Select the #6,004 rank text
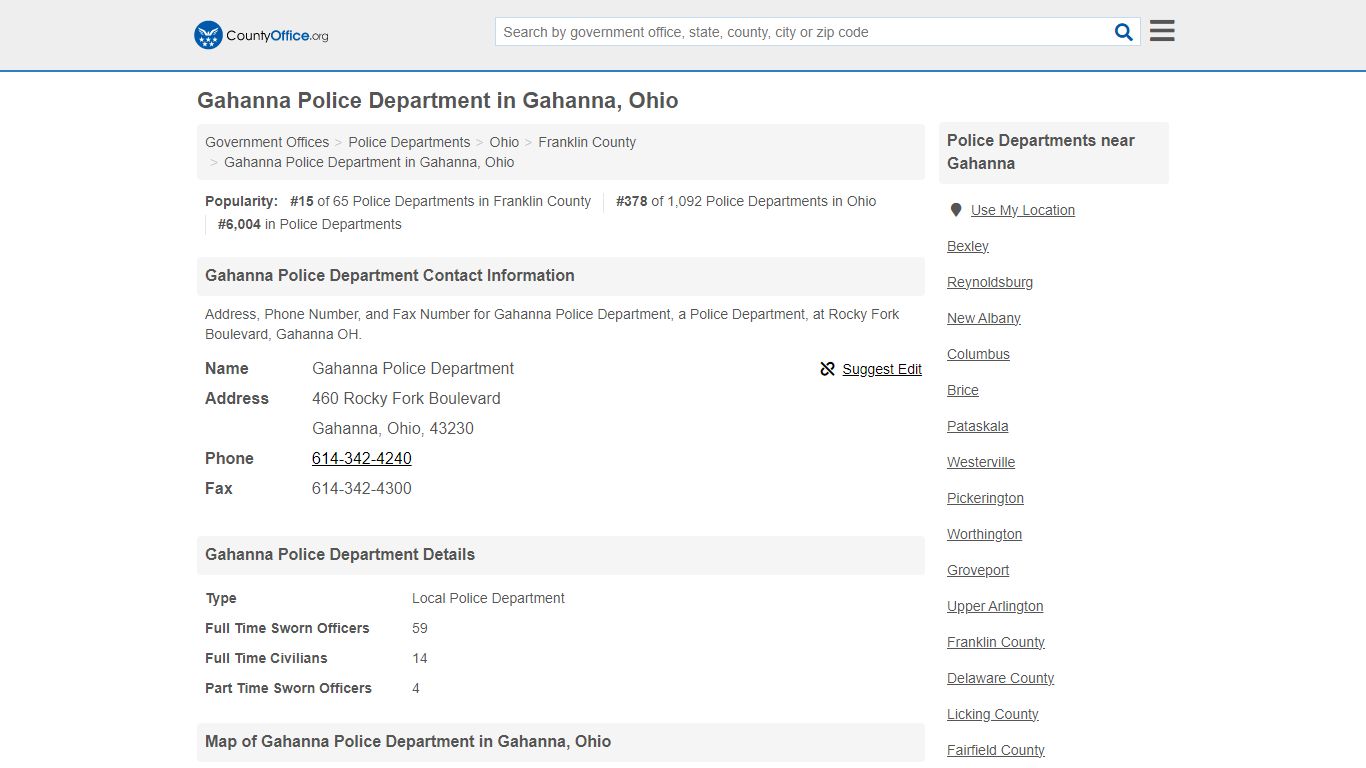This screenshot has width=1366, height=768. (x=239, y=224)
